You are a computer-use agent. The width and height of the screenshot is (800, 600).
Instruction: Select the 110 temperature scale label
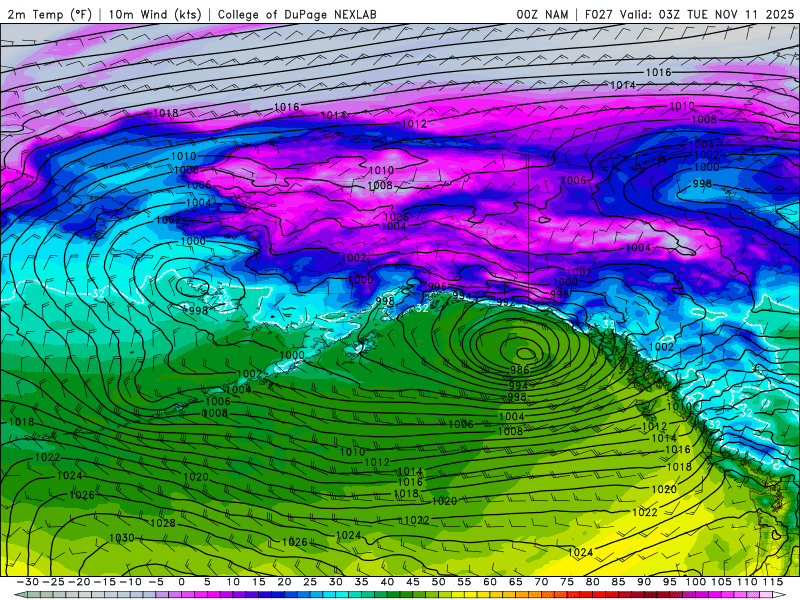(x=747, y=582)
